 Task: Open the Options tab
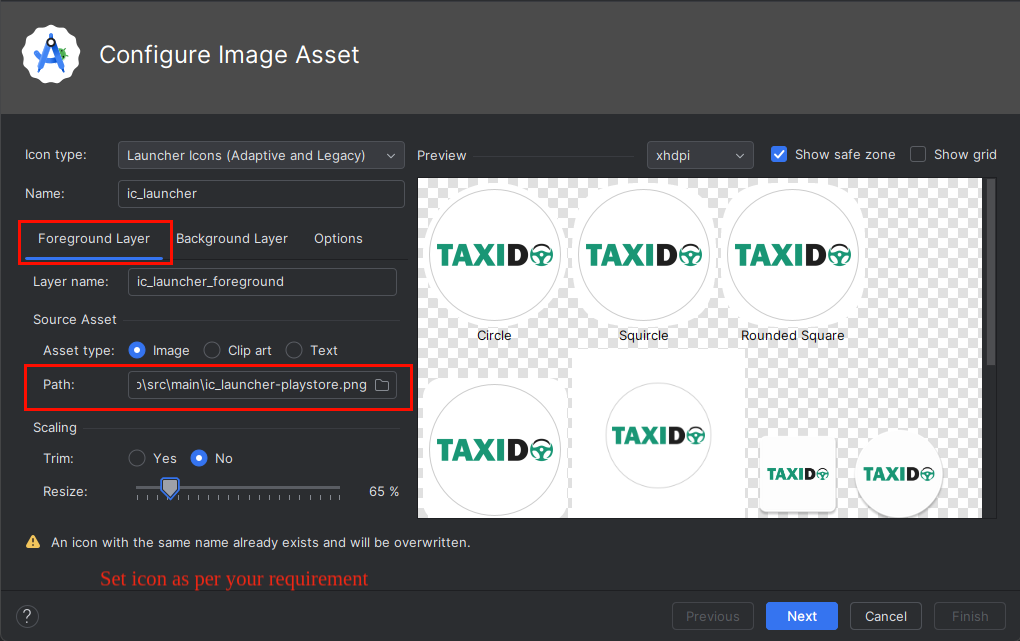coord(338,239)
